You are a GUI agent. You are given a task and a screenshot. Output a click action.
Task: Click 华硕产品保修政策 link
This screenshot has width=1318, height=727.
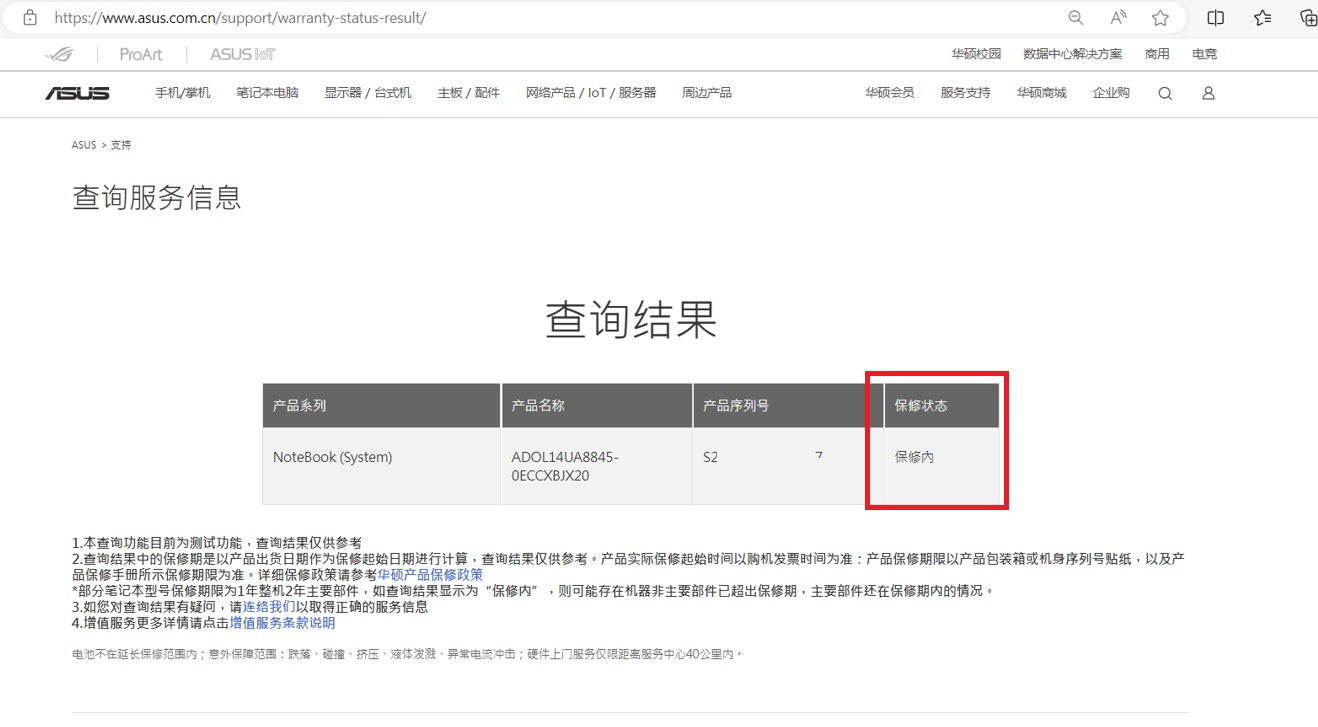click(x=430, y=575)
